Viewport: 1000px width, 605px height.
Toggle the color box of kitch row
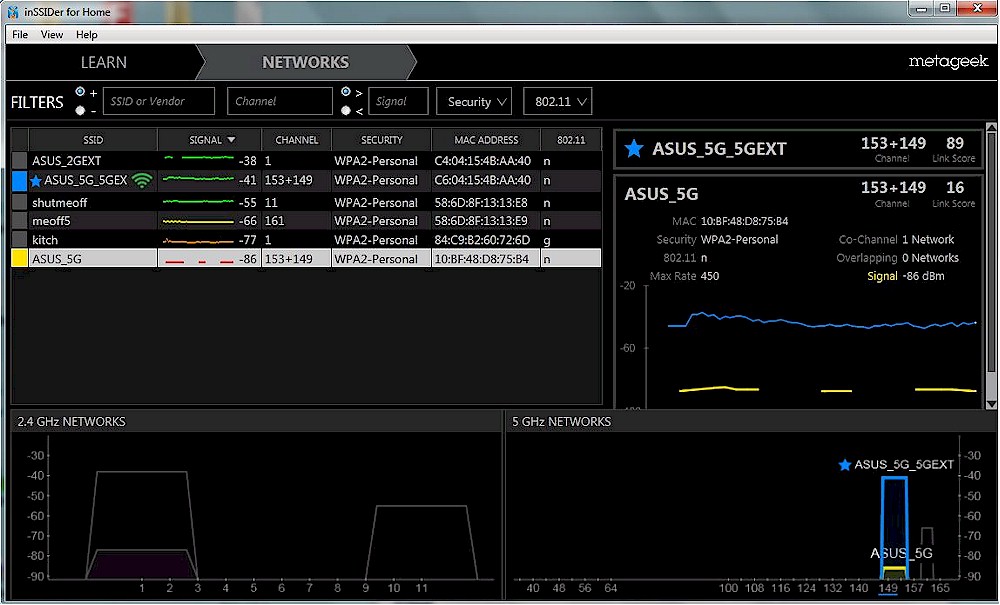coord(20,240)
